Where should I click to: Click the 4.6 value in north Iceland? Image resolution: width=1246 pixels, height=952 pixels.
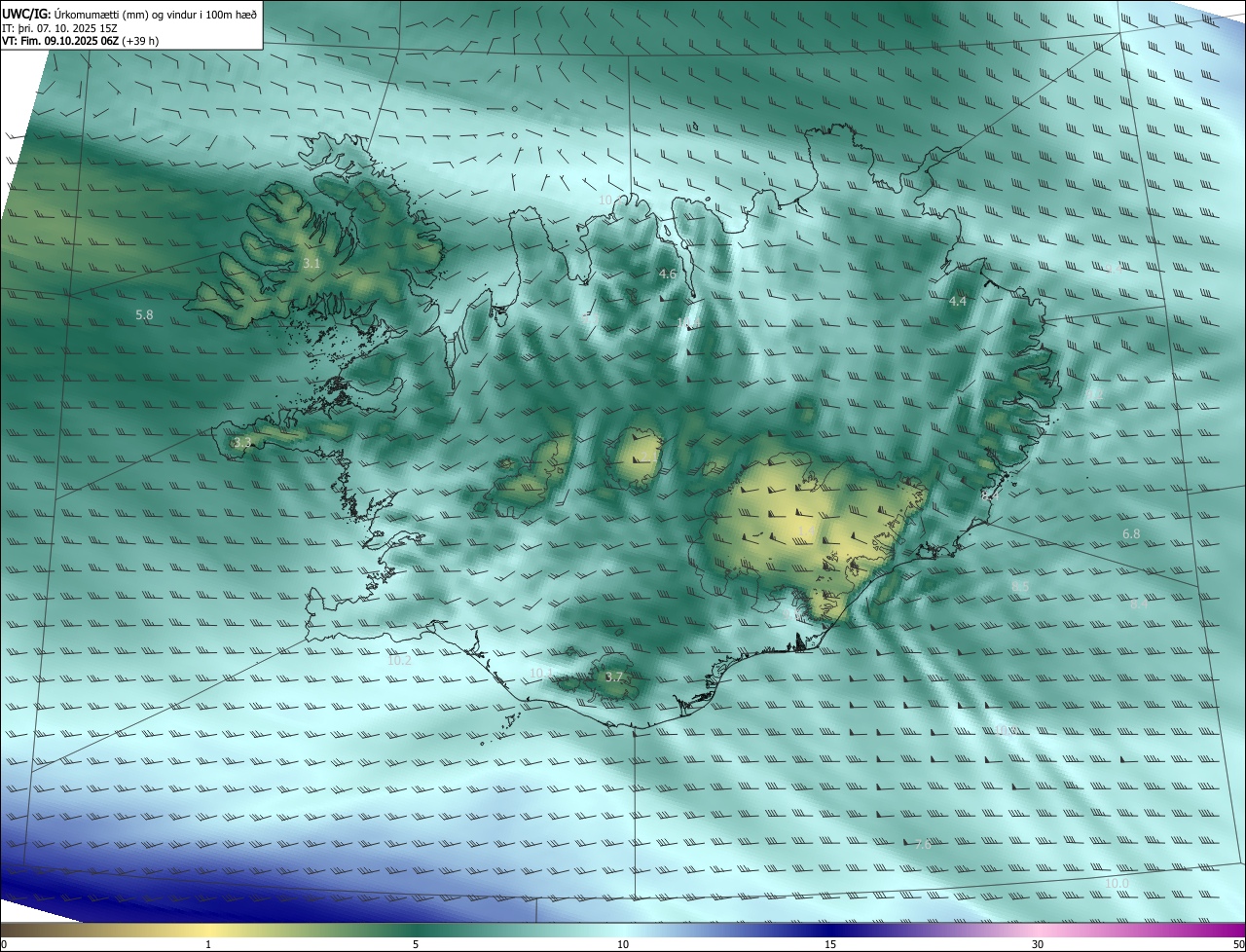tap(667, 275)
